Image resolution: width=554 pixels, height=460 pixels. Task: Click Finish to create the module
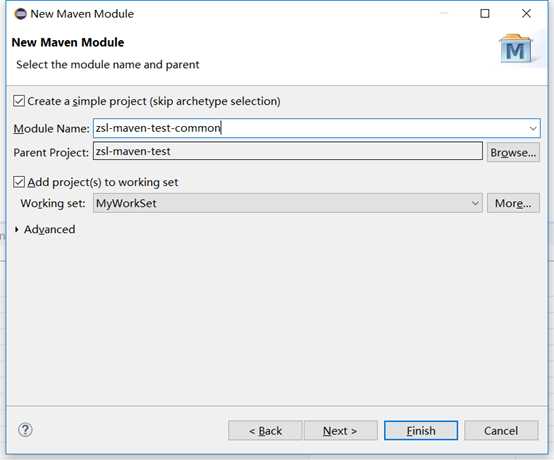pyautogui.click(x=421, y=431)
